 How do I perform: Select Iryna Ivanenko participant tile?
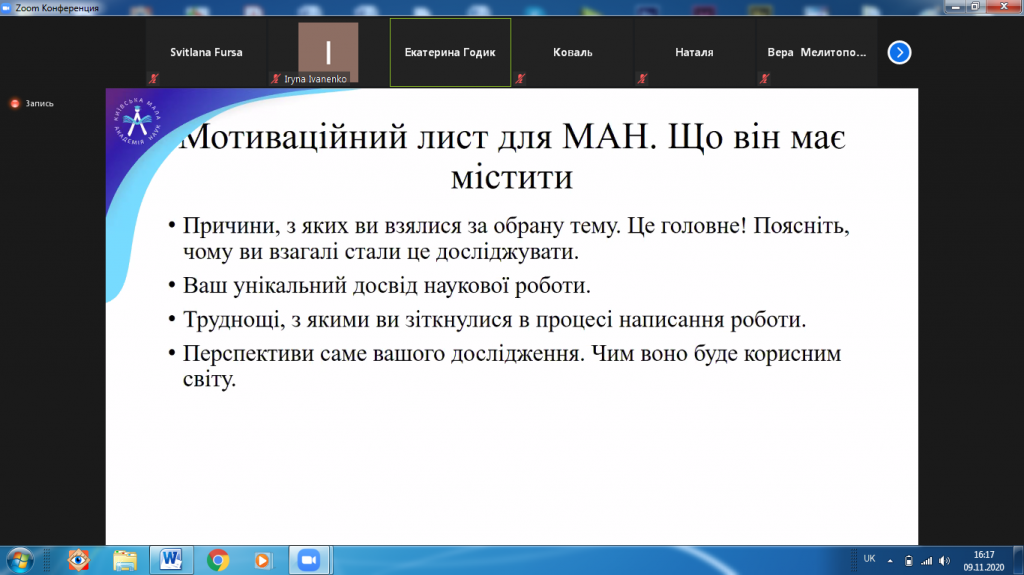328,52
